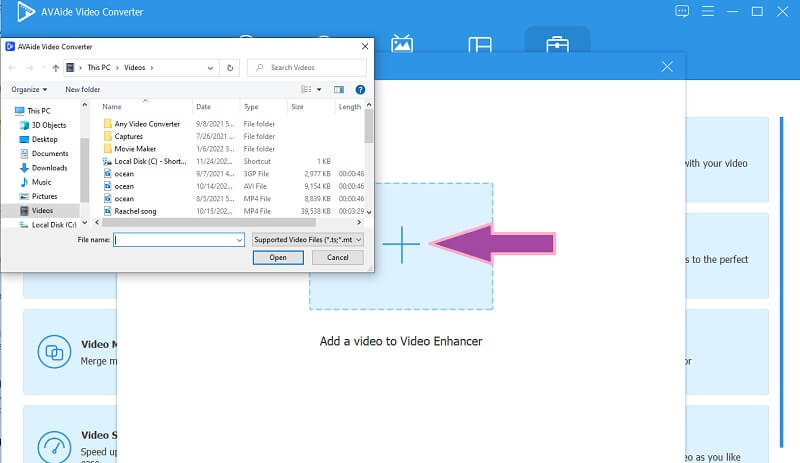800x463 pixels.
Task: Click the Video Speed Controller gauge icon
Action: click(54, 447)
